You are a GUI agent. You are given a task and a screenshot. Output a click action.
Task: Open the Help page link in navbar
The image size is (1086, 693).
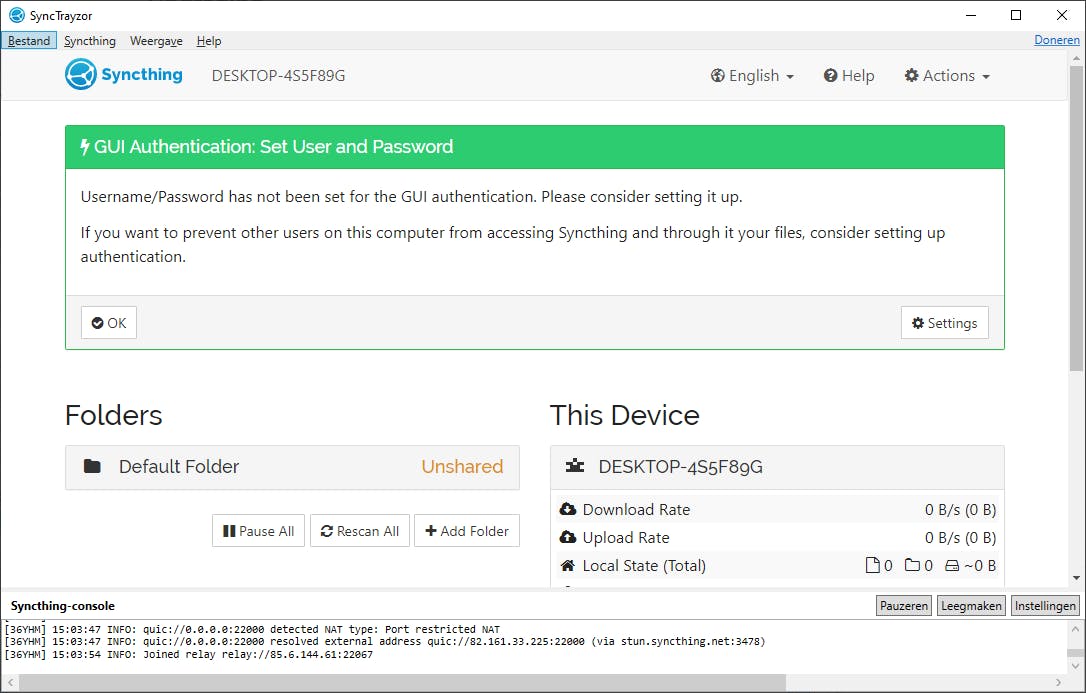848,75
